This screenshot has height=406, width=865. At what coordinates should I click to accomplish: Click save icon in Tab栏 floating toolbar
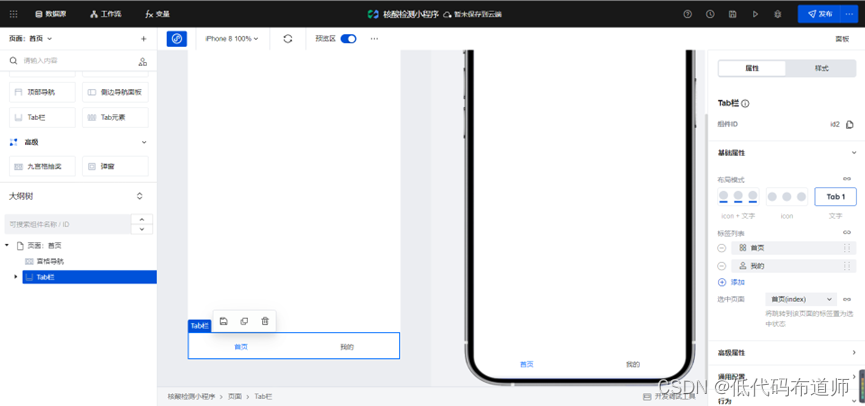pyautogui.click(x=223, y=321)
